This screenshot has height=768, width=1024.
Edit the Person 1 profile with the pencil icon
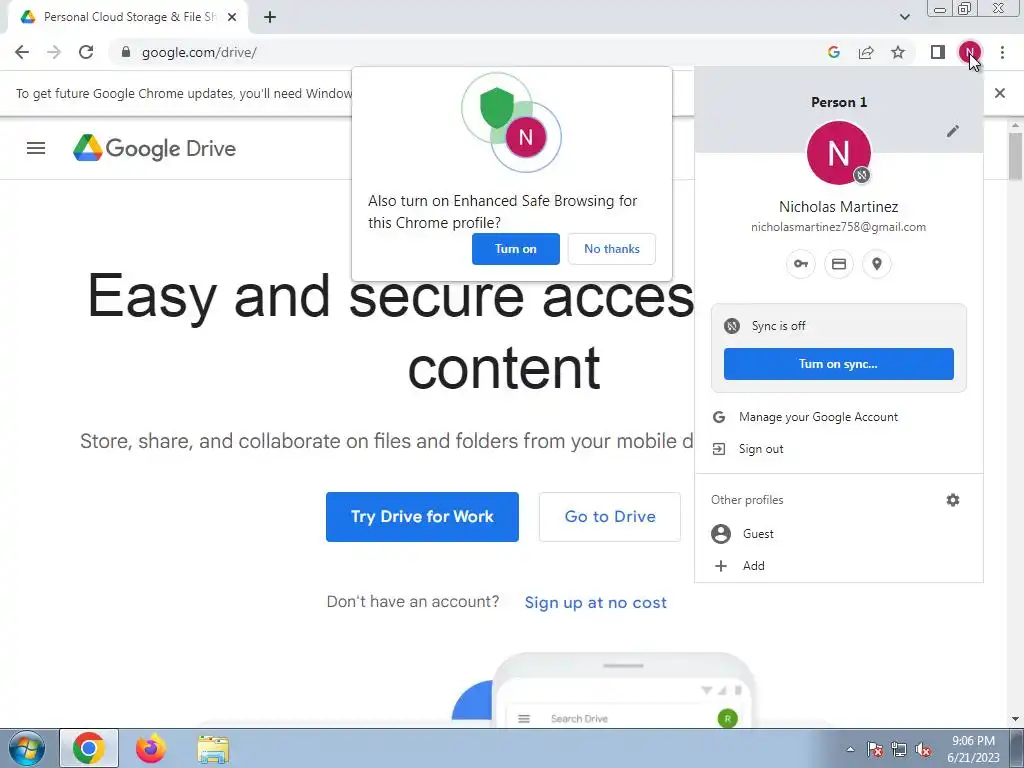pyautogui.click(x=953, y=131)
